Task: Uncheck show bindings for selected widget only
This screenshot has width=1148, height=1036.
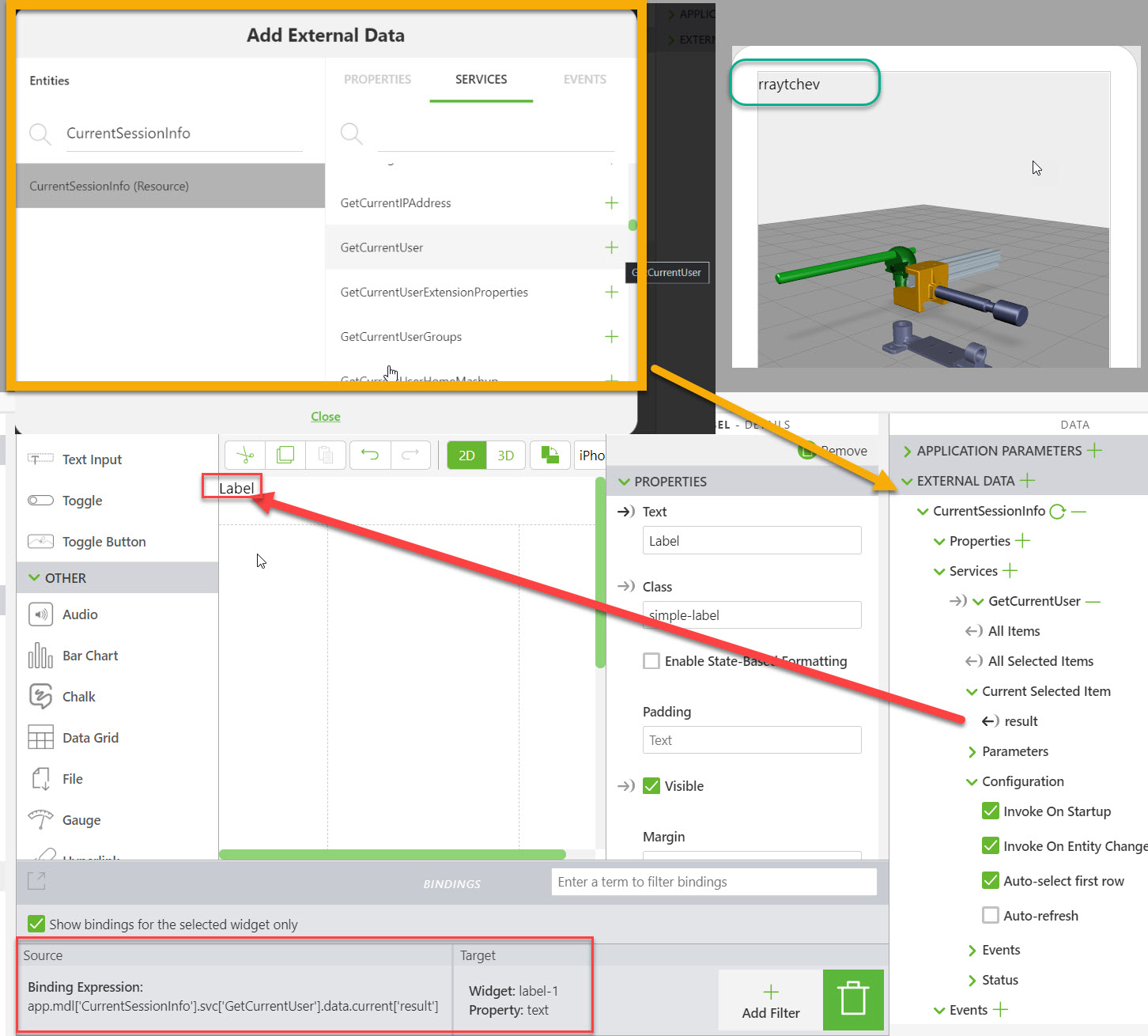Action: click(x=36, y=924)
